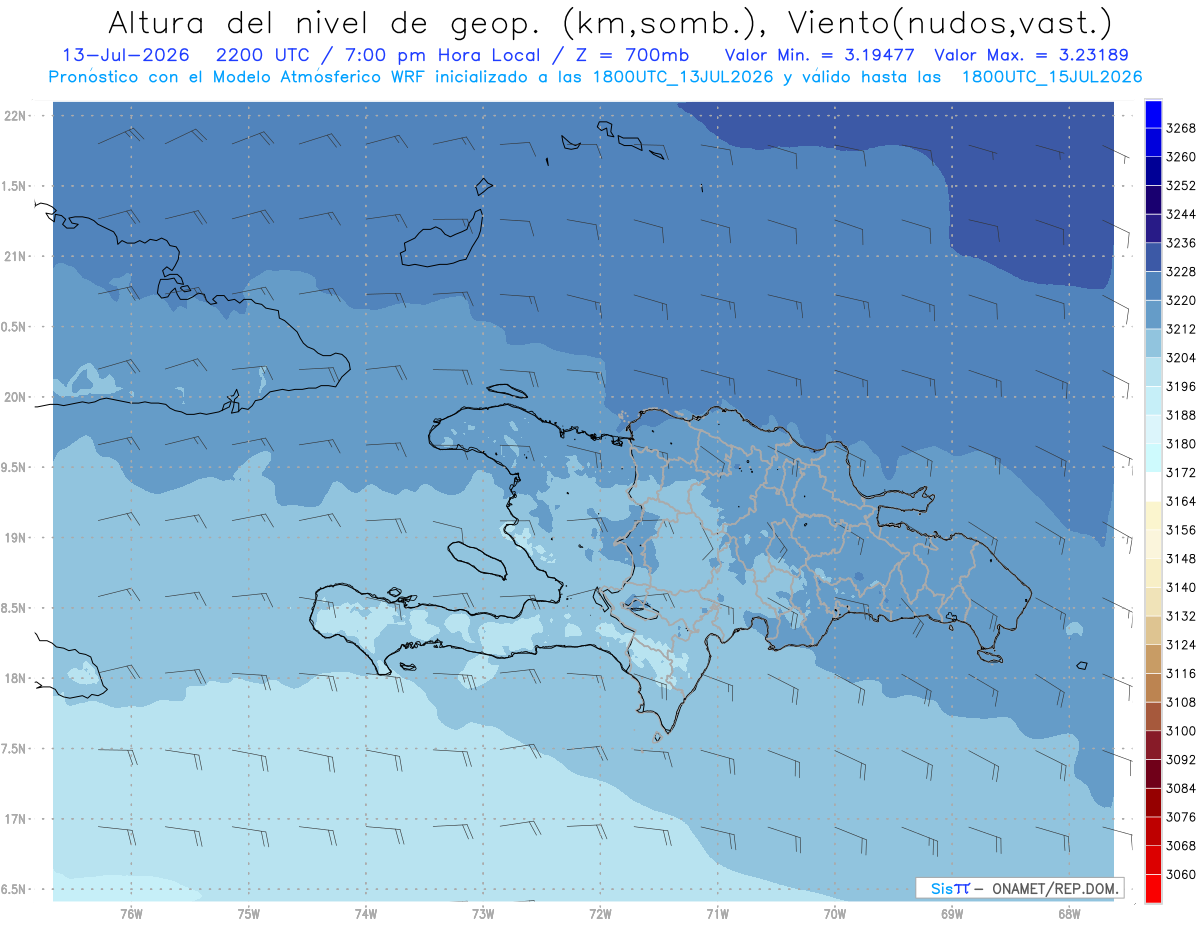Image resolution: width=1200 pixels, height=927 pixels.
Task: Click the colorbar value '3236'
Action: coord(1181,243)
